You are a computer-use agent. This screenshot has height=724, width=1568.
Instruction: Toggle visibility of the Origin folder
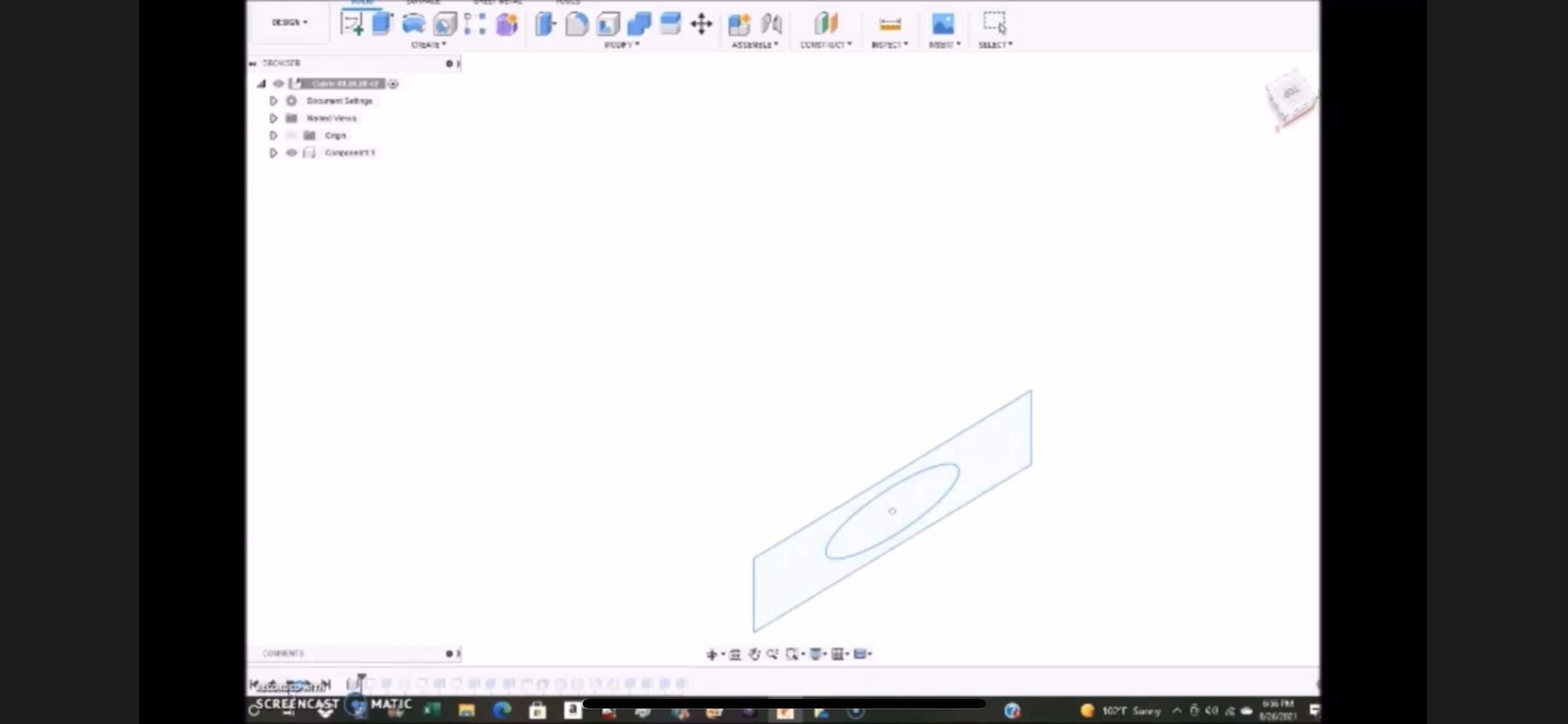point(292,135)
